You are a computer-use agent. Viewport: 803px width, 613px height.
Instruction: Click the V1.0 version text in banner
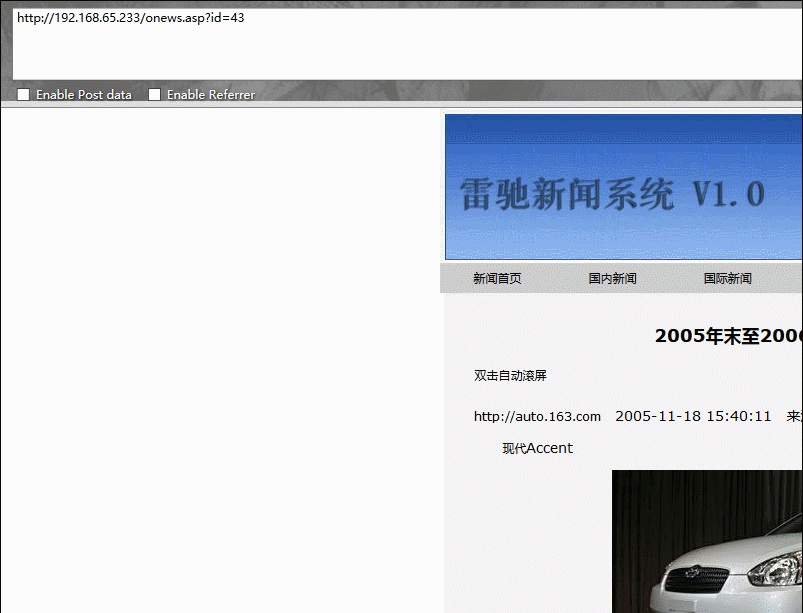[x=728, y=194]
